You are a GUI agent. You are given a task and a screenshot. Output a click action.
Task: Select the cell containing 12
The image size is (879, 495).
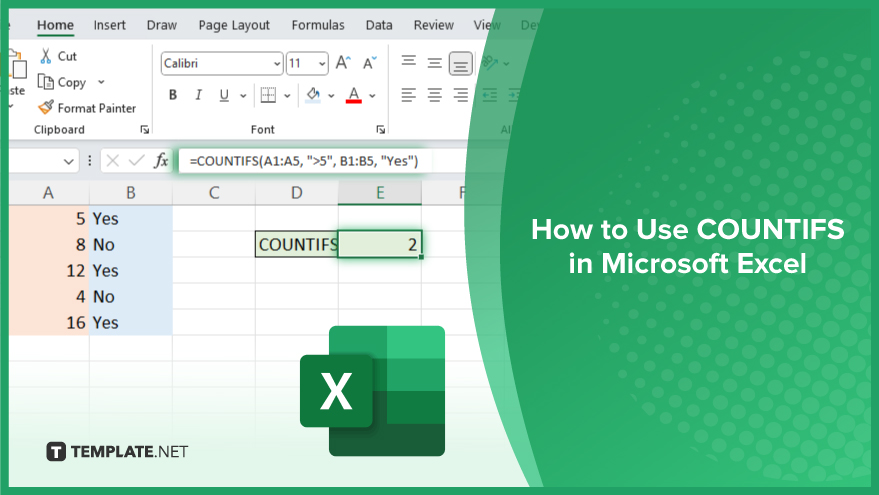point(49,271)
